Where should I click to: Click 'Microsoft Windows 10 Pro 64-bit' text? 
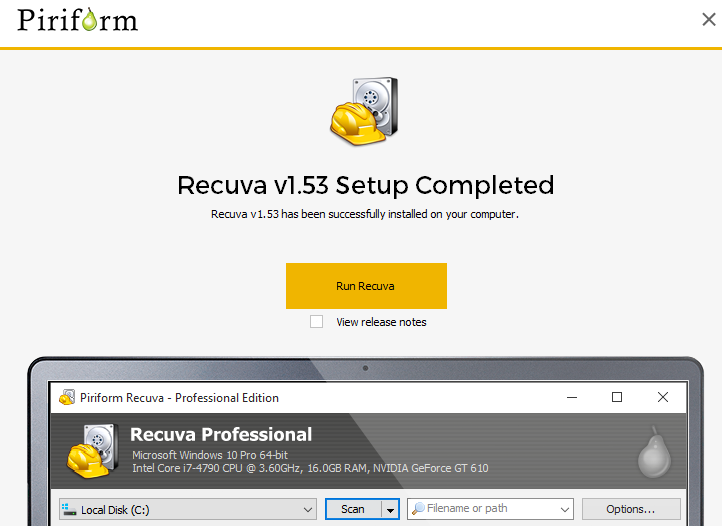210,455
